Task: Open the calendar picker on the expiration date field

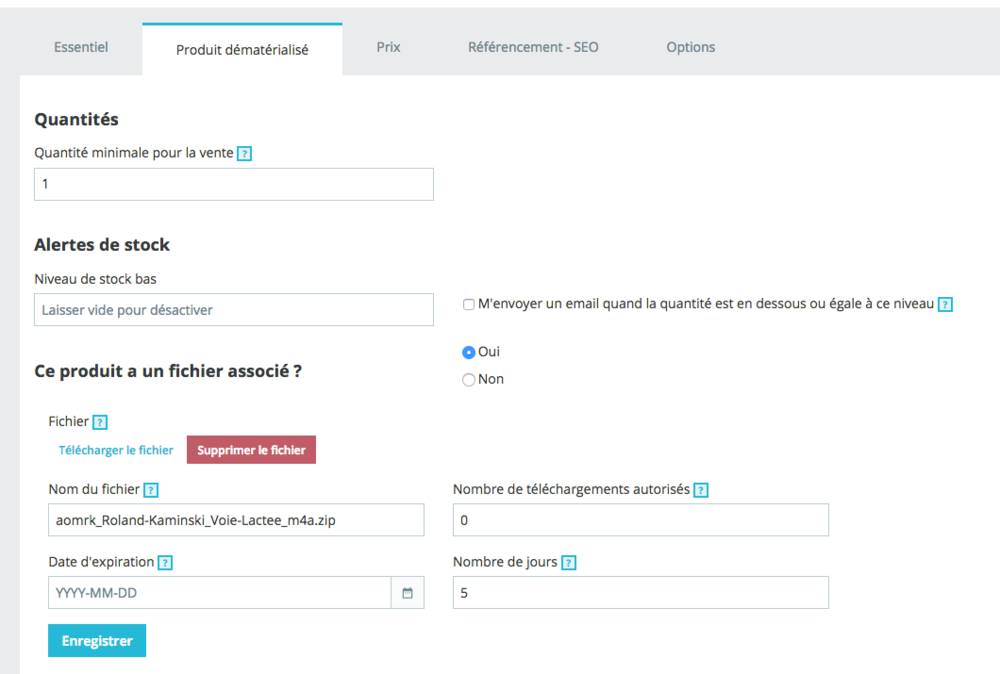Action: click(x=407, y=592)
